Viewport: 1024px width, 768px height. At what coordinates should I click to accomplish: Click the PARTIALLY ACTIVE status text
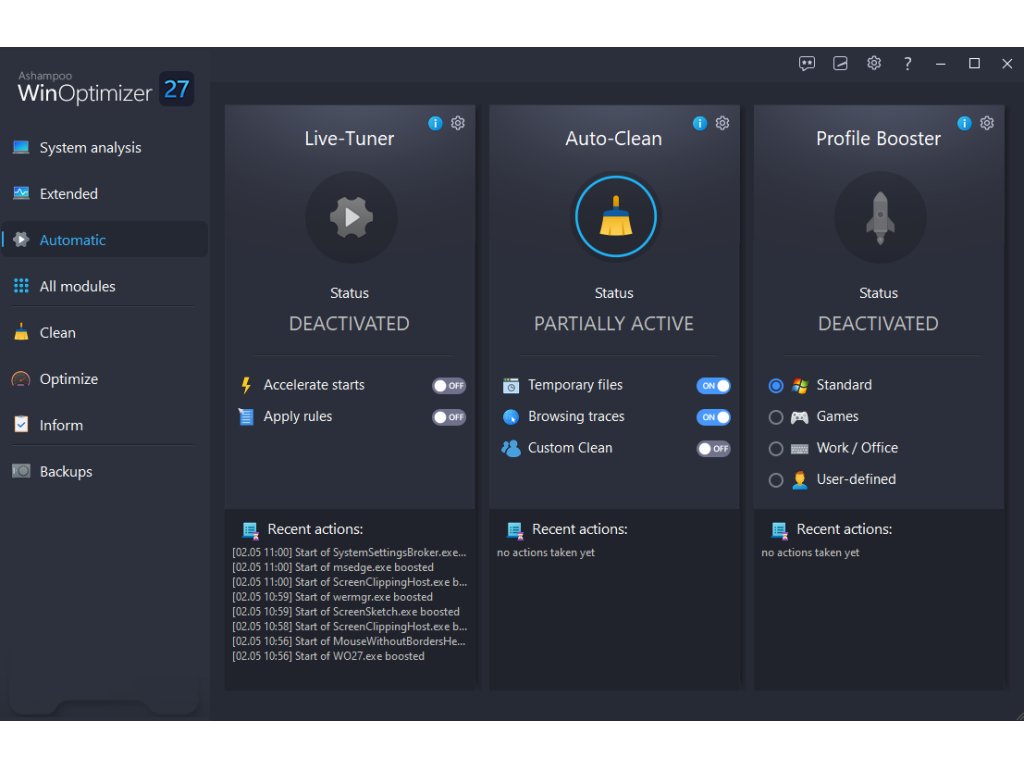614,323
